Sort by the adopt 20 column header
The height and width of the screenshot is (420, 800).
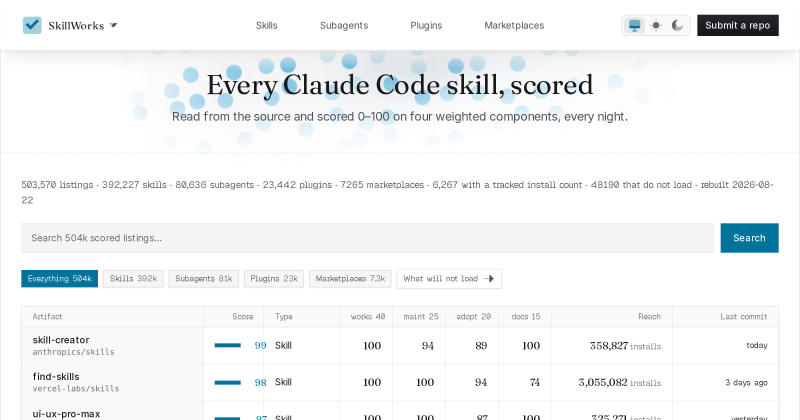click(x=473, y=316)
